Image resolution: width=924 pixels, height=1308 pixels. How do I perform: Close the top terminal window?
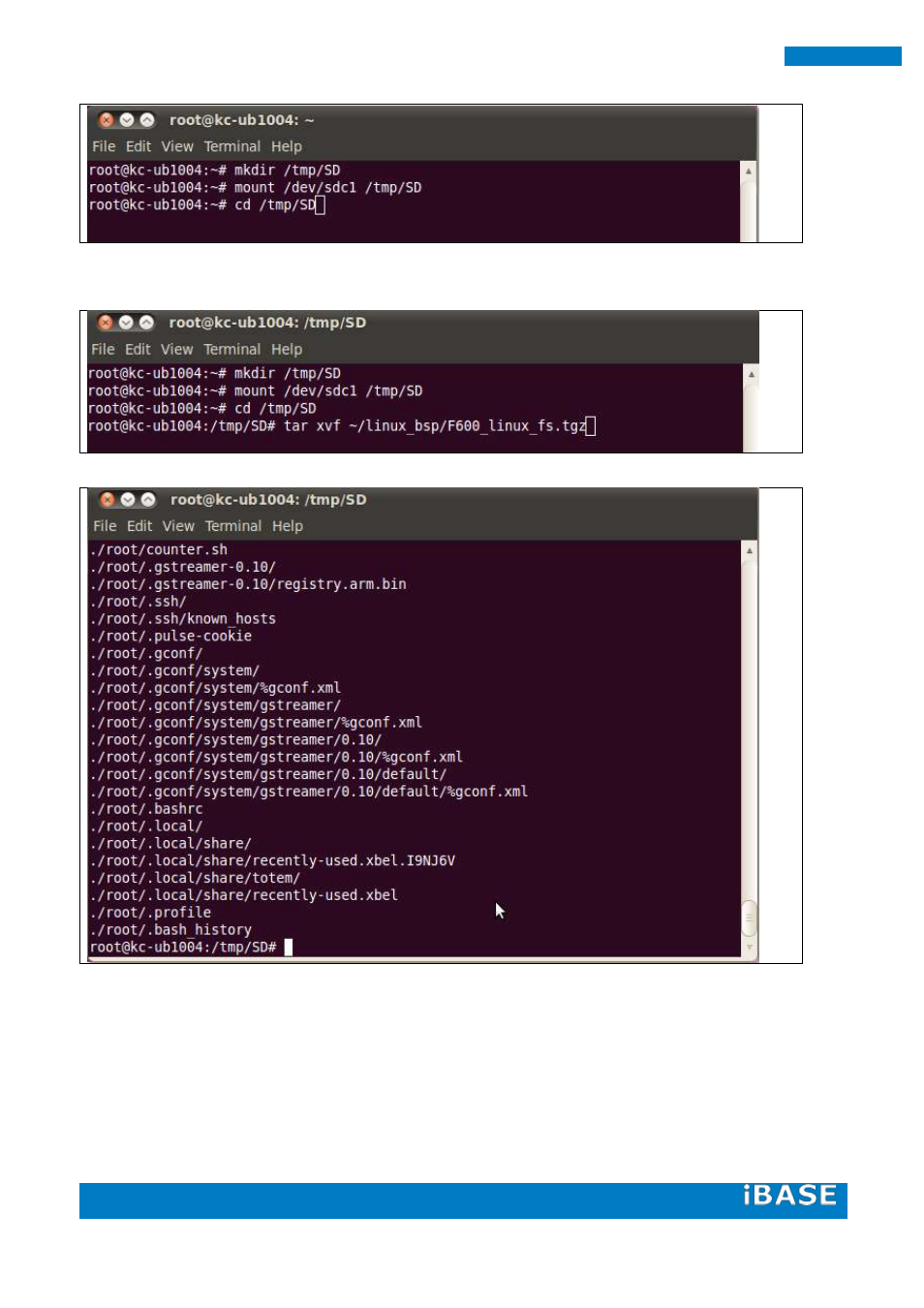tap(107, 120)
